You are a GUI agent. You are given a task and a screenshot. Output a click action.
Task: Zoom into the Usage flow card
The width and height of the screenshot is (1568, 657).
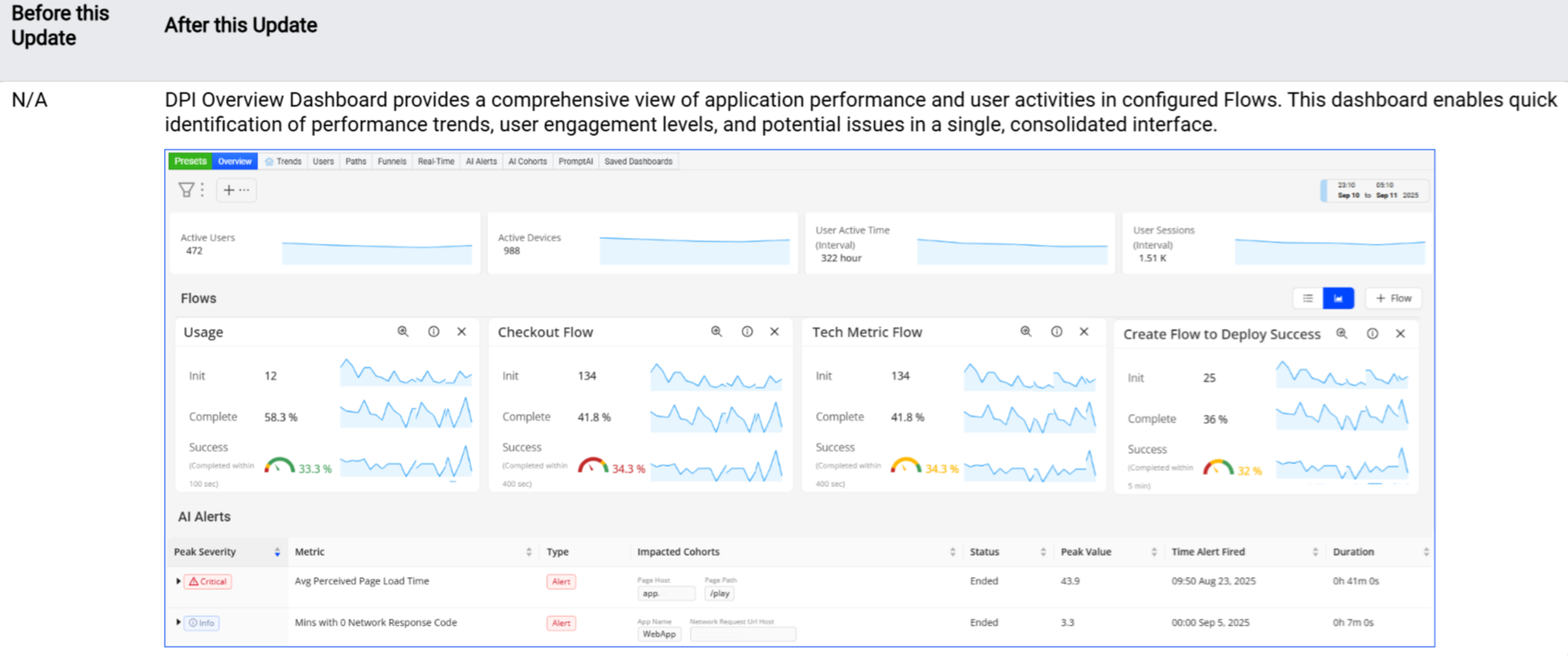tap(403, 332)
